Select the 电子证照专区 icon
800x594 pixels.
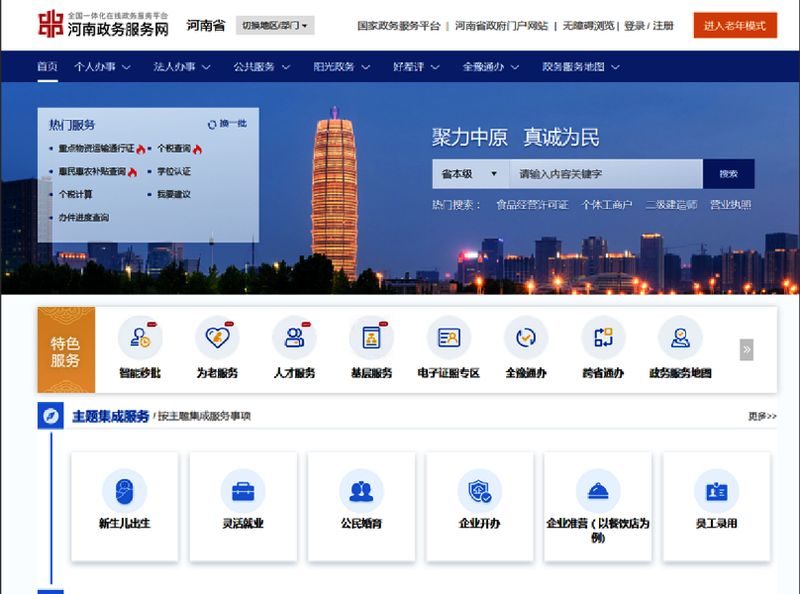click(448, 338)
